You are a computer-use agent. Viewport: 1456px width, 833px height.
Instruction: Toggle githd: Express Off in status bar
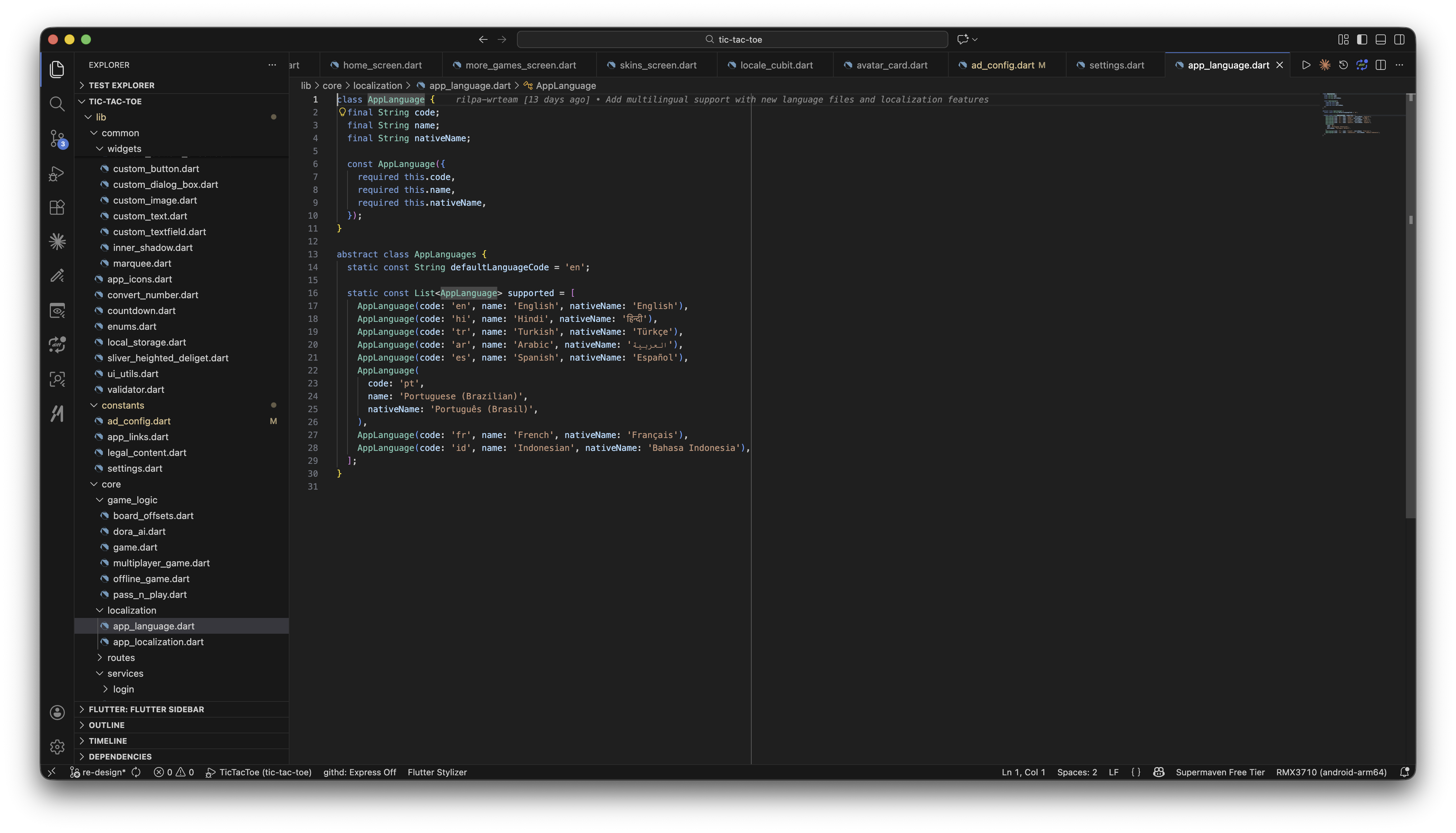click(x=360, y=772)
